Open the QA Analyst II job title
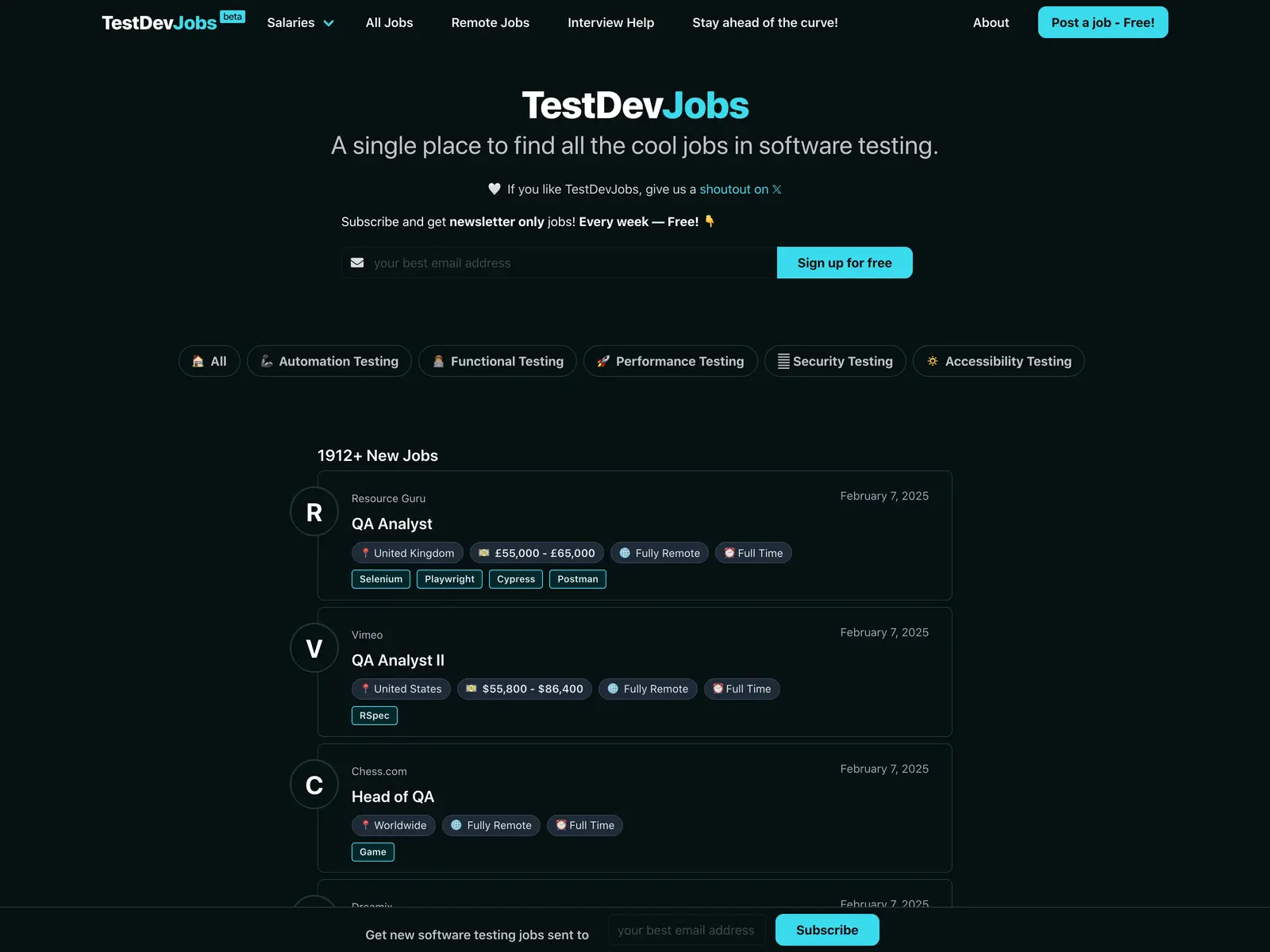This screenshot has height=952, width=1270. 398,660
